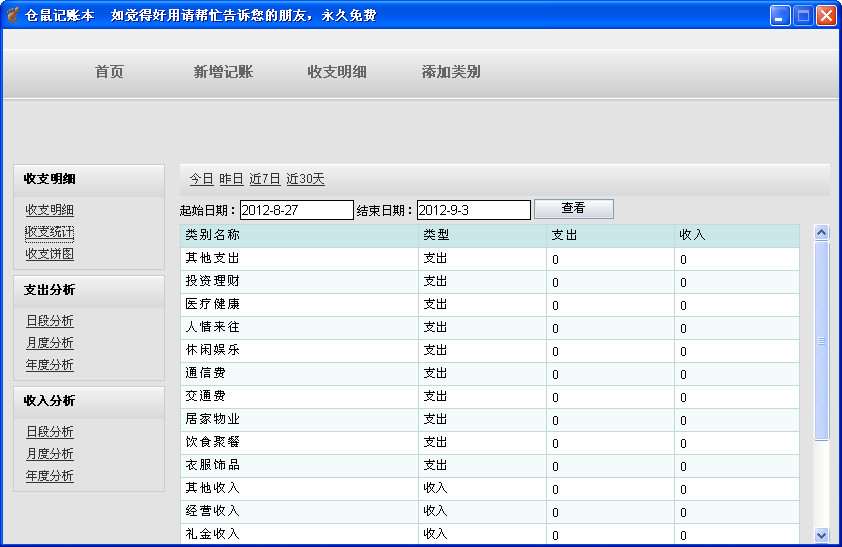This screenshot has height=547, width=842.
Task: Click the 类型 column header
Action: click(482, 236)
